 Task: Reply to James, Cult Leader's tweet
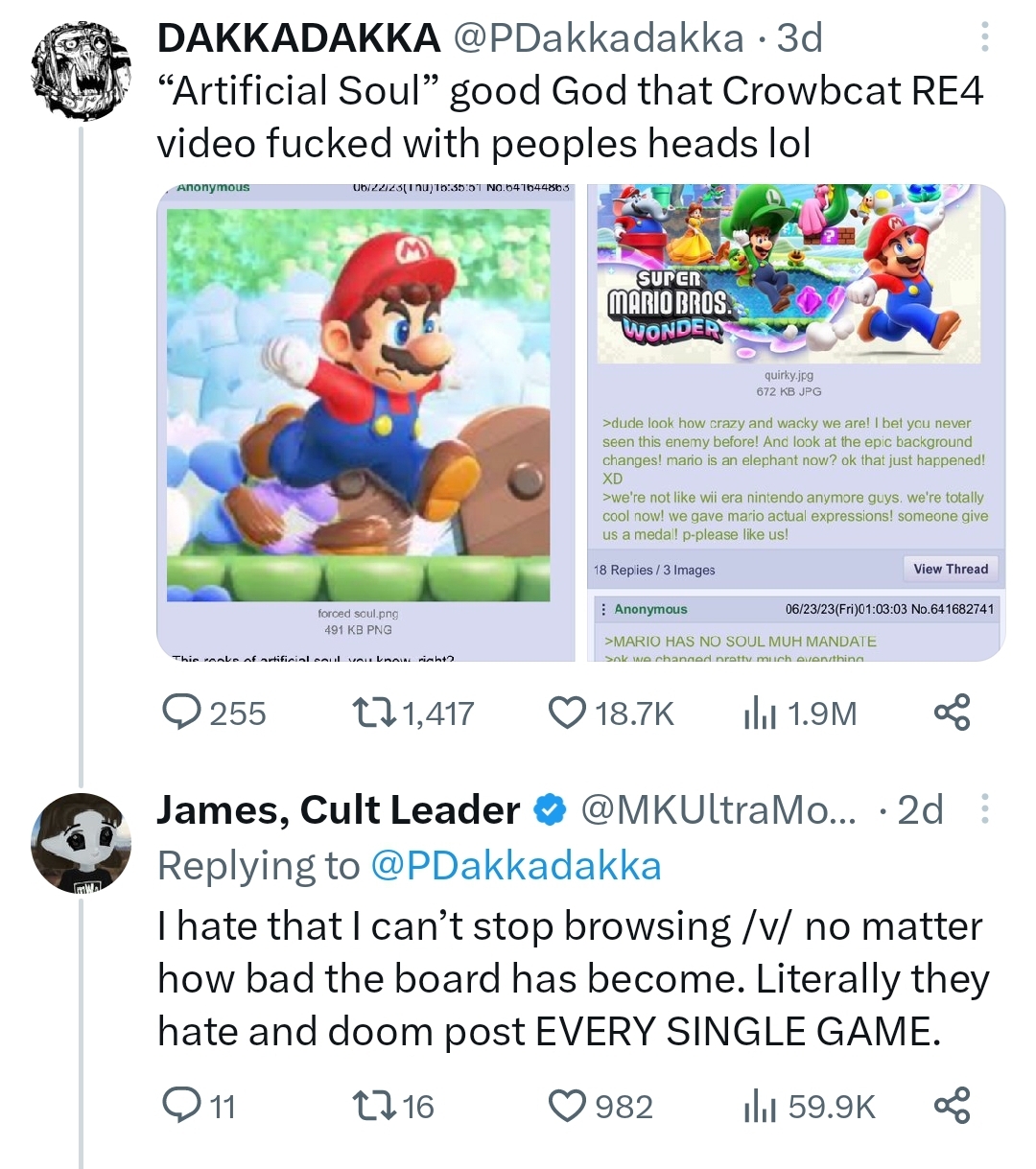182,1106
